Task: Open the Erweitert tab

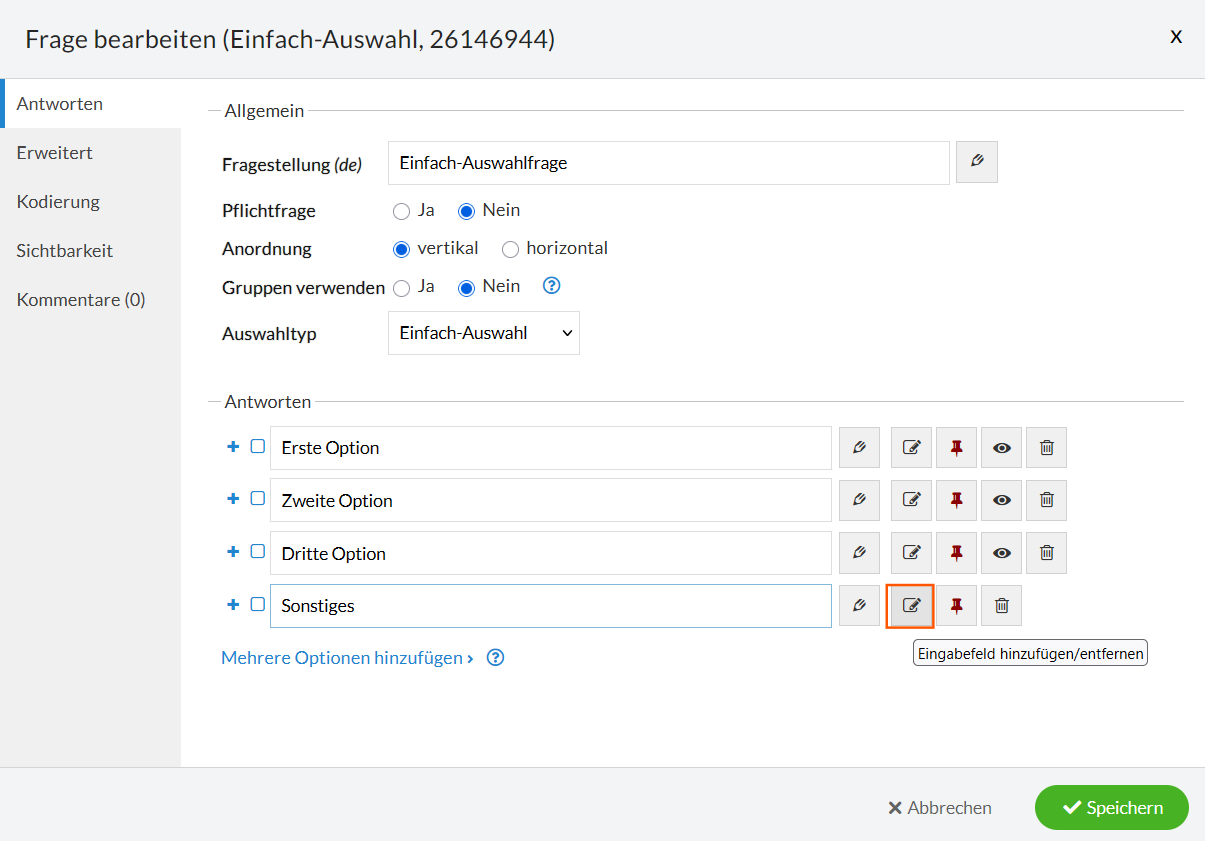Action: pyautogui.click(x=55, y=153)
